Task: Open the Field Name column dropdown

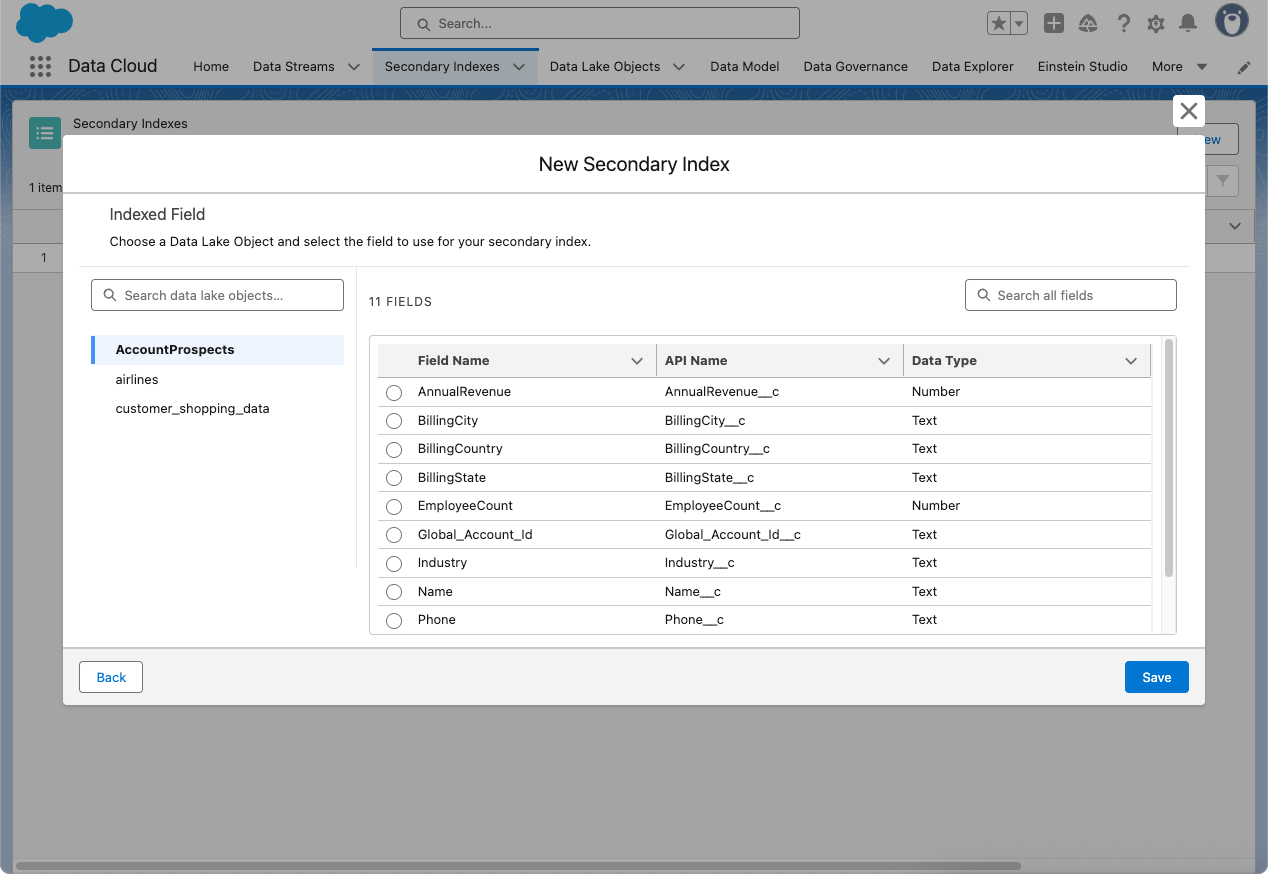Action: pos(637,361)
